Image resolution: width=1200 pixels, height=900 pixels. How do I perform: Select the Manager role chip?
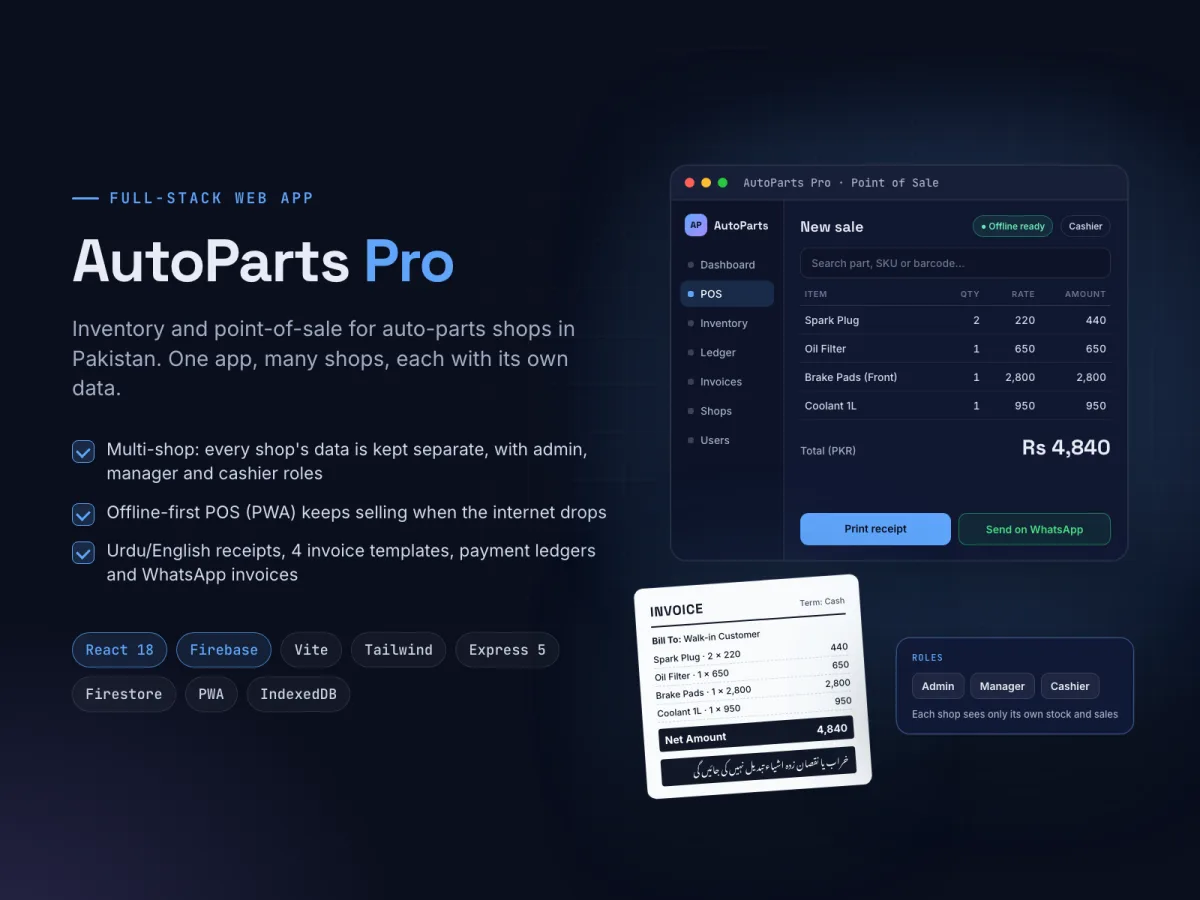pos(1002,686)
